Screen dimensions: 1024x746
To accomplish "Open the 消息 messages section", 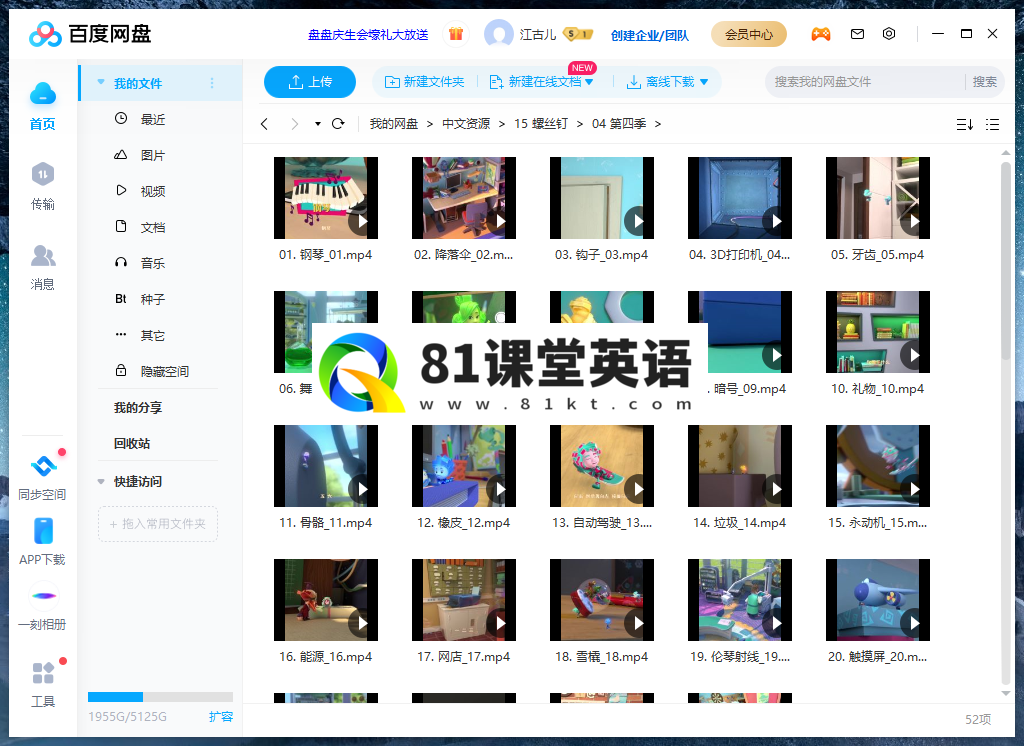I will (x=42, y=267).
